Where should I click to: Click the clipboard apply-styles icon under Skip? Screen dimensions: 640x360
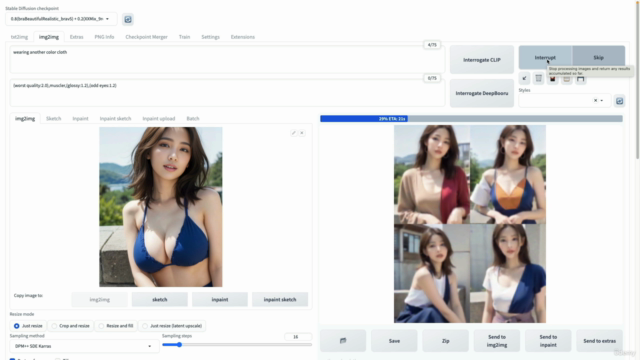click(567, 78)
